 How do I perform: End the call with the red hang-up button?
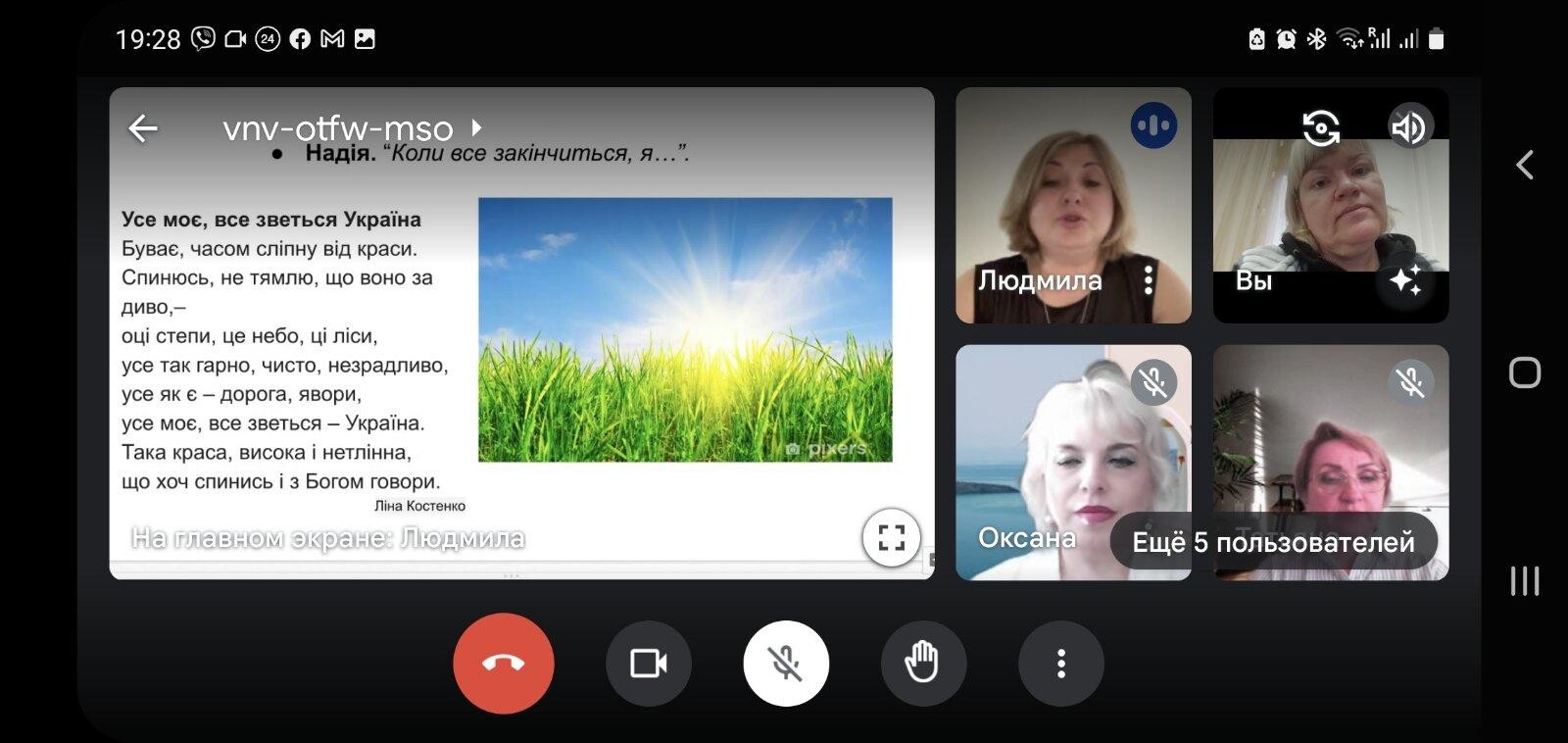point(504,664)
